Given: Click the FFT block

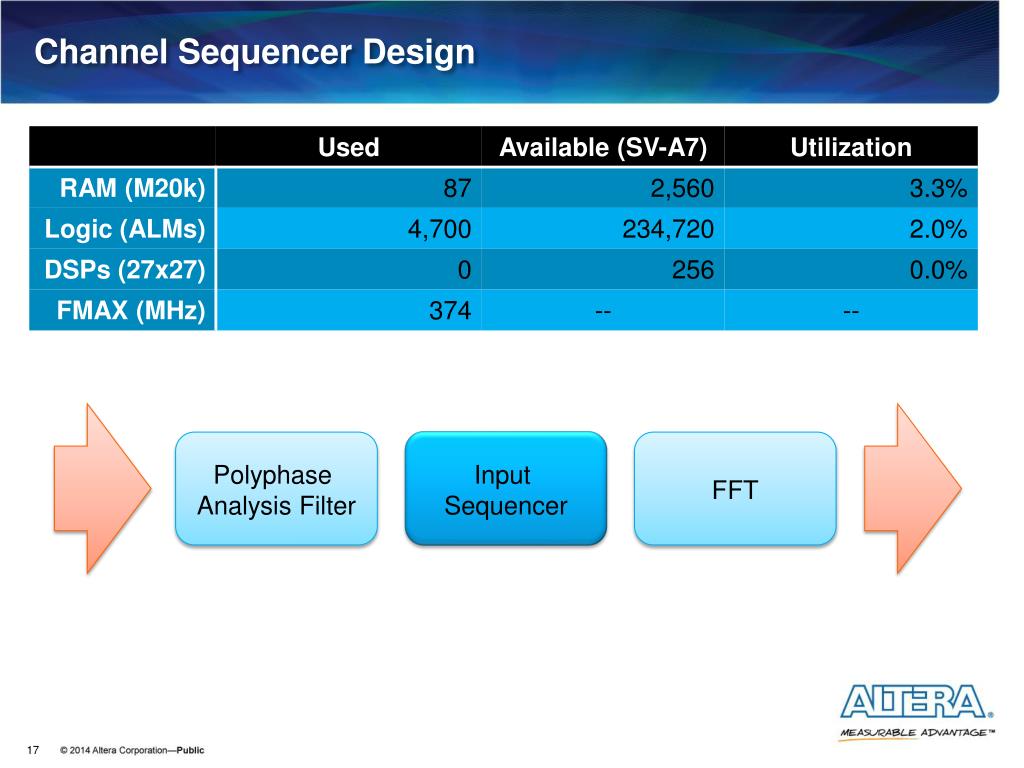Looking at the screenshot, I should tap(735, 488).
